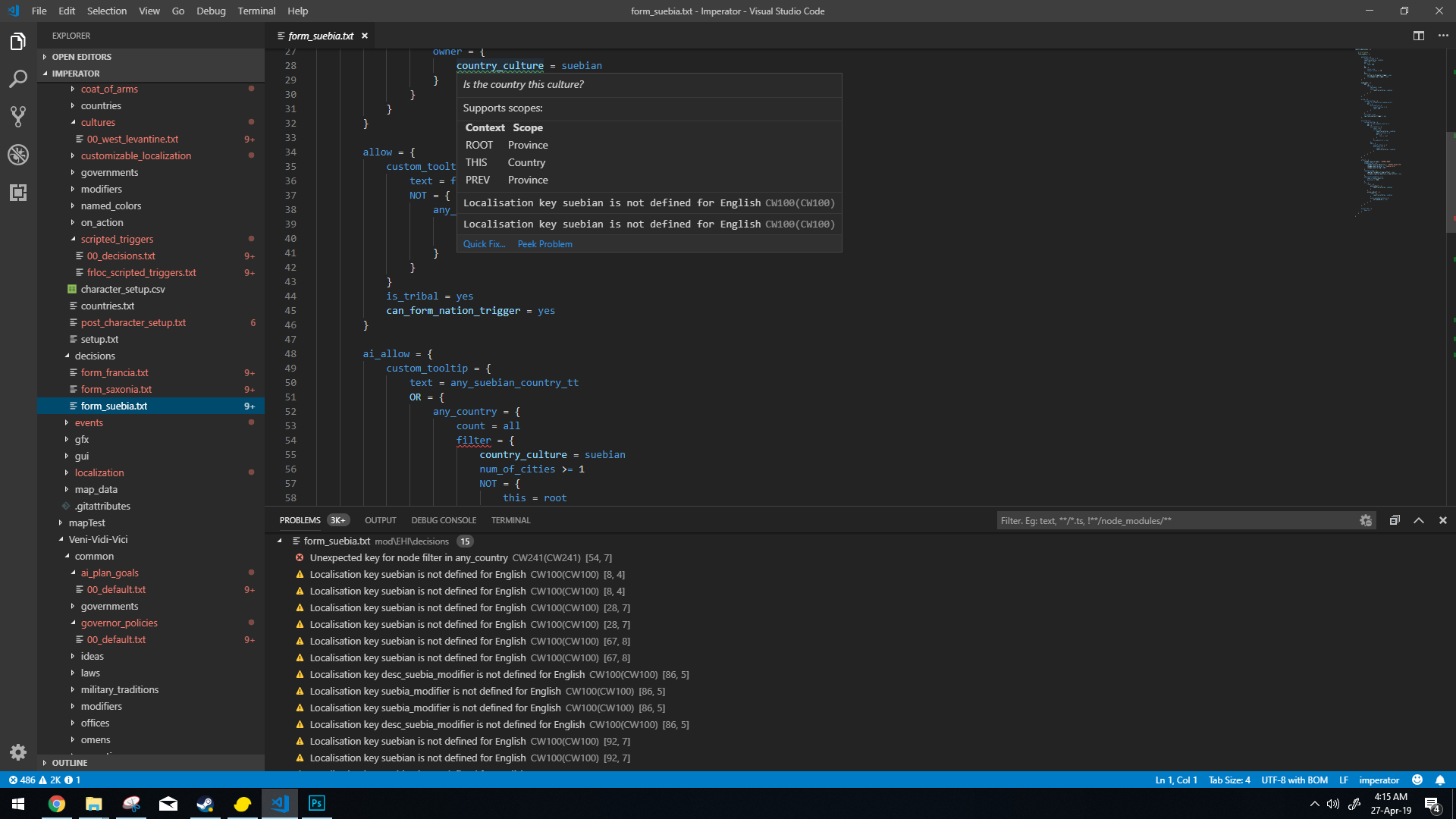Open the Search sidebar
The height and width of the screenshot is (819, 1456).
18,79
